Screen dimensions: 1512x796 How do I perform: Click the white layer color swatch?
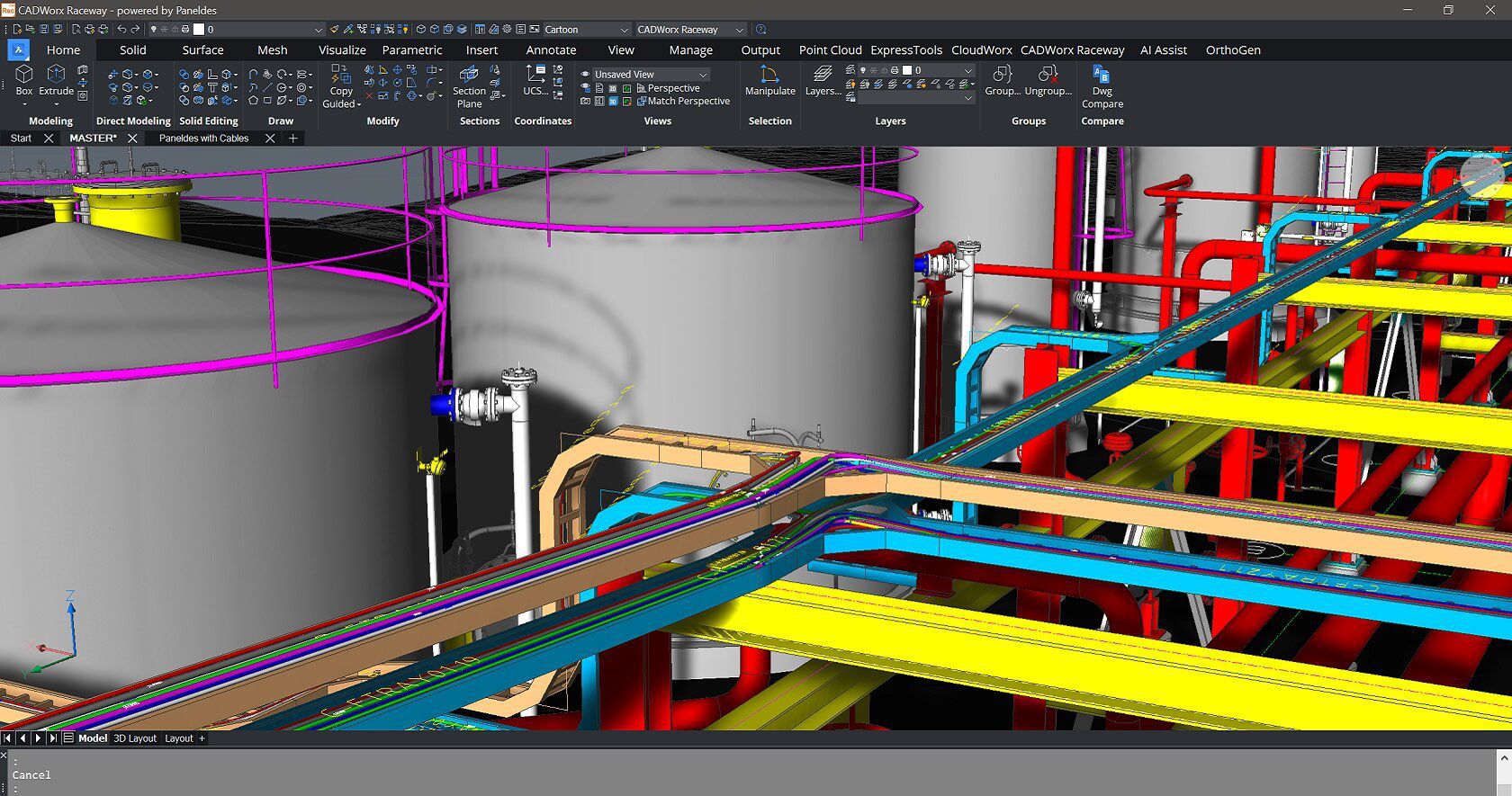(x=907, y=70)
